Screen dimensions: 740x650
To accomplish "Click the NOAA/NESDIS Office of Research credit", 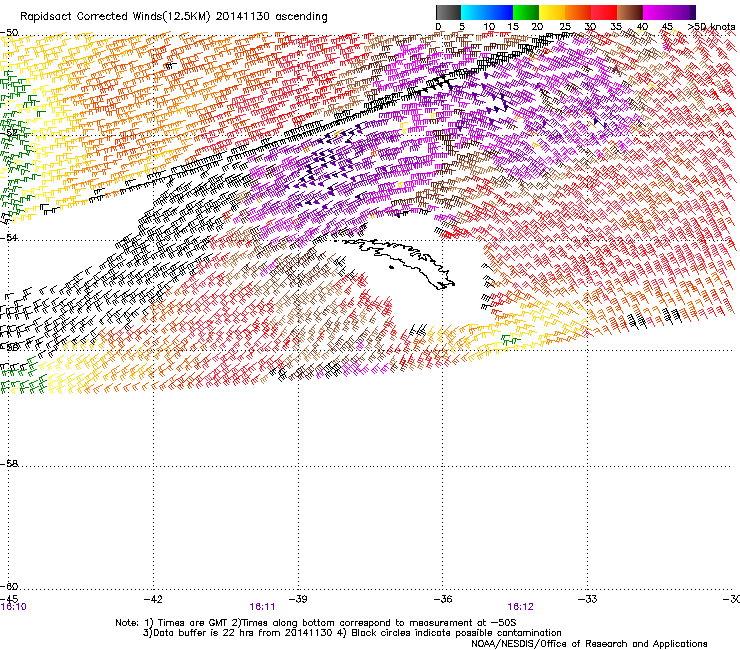I will (x=589, y=644).
